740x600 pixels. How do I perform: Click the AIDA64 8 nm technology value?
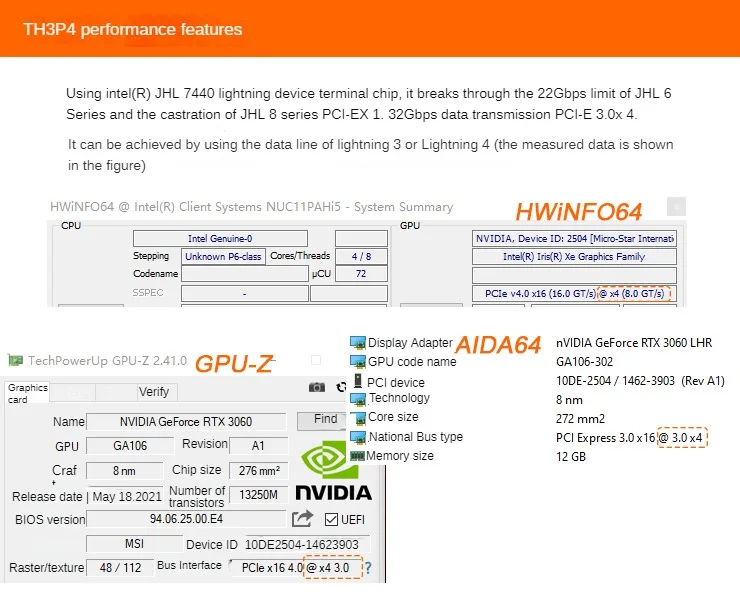click(569, 400)
